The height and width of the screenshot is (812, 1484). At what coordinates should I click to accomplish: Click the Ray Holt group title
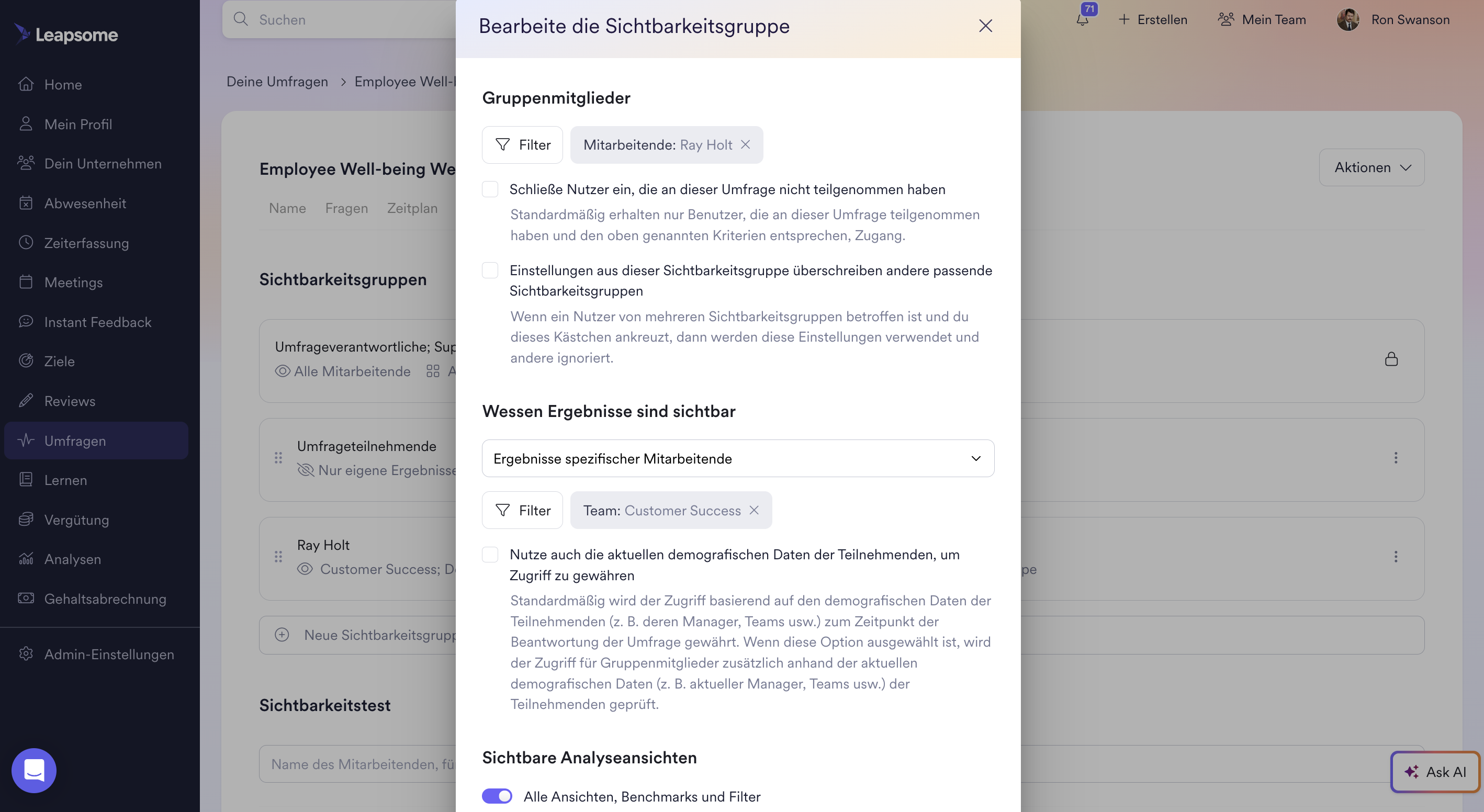[323, 545]
